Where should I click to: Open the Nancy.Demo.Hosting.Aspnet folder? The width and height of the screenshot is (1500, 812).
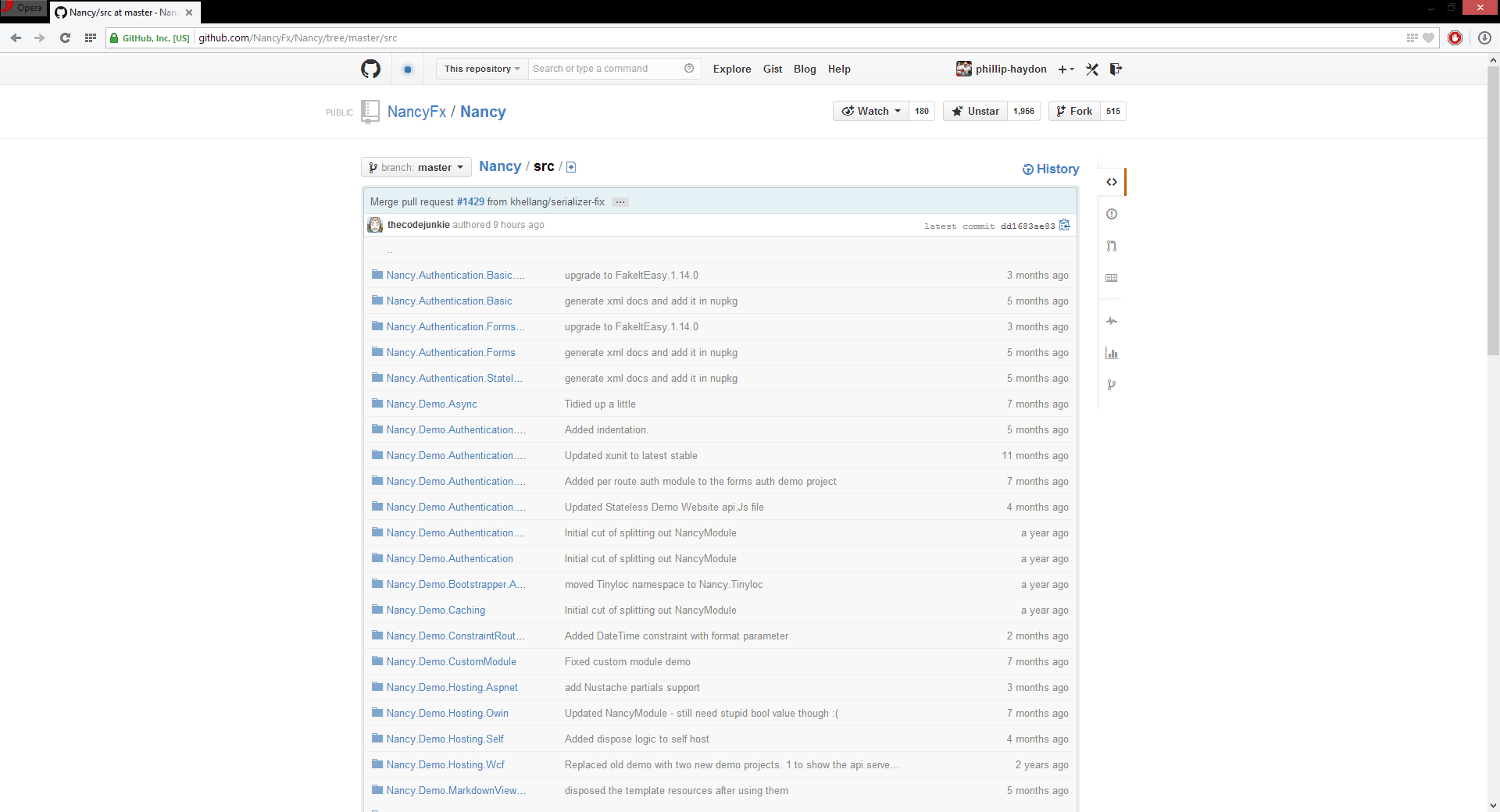(452, 687)
